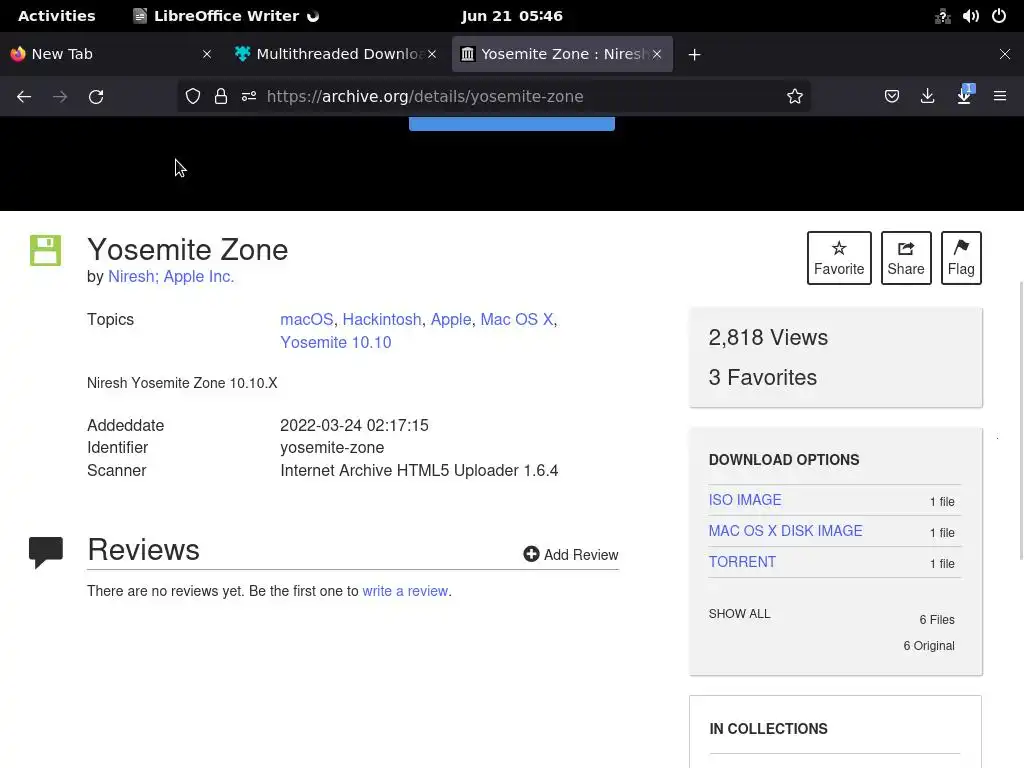
Task: Click the Save to Pocket icon
Action: [891, 97]
